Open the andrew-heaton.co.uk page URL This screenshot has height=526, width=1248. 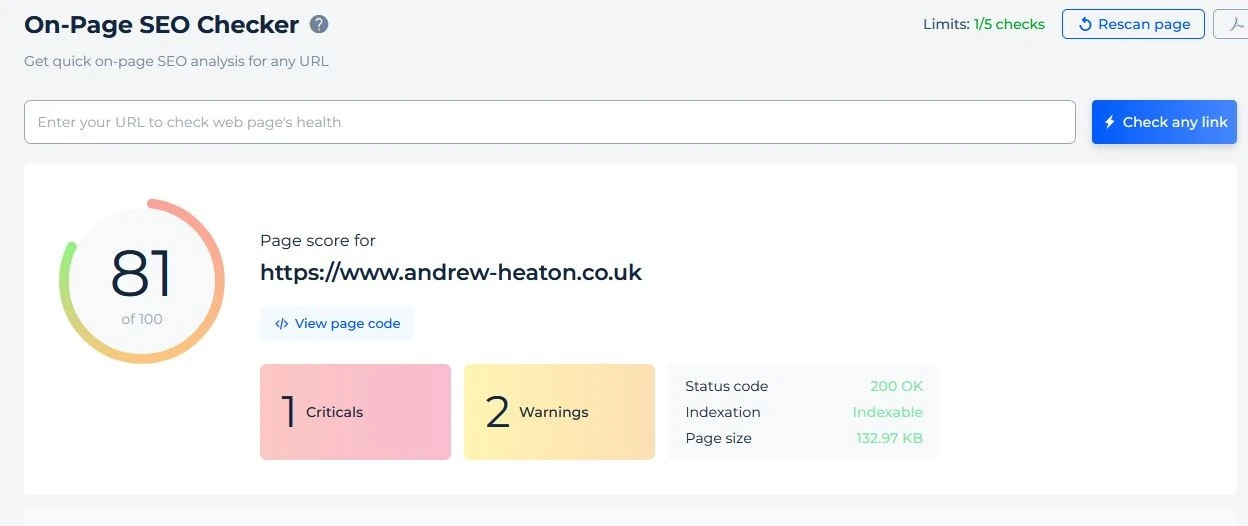(x=451, y=272)
